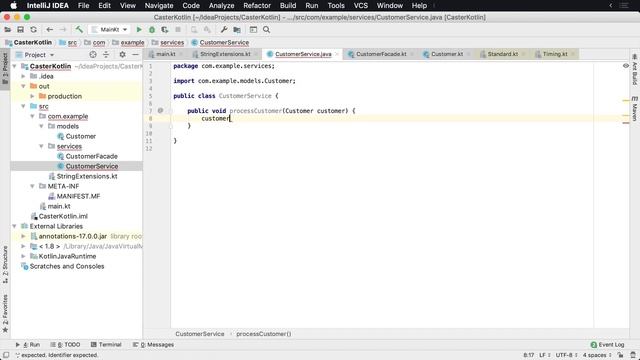Viewport: 640px width, 360px height.
Task: Open Project Structure toolbar icon
Action: tap(237, 29)
